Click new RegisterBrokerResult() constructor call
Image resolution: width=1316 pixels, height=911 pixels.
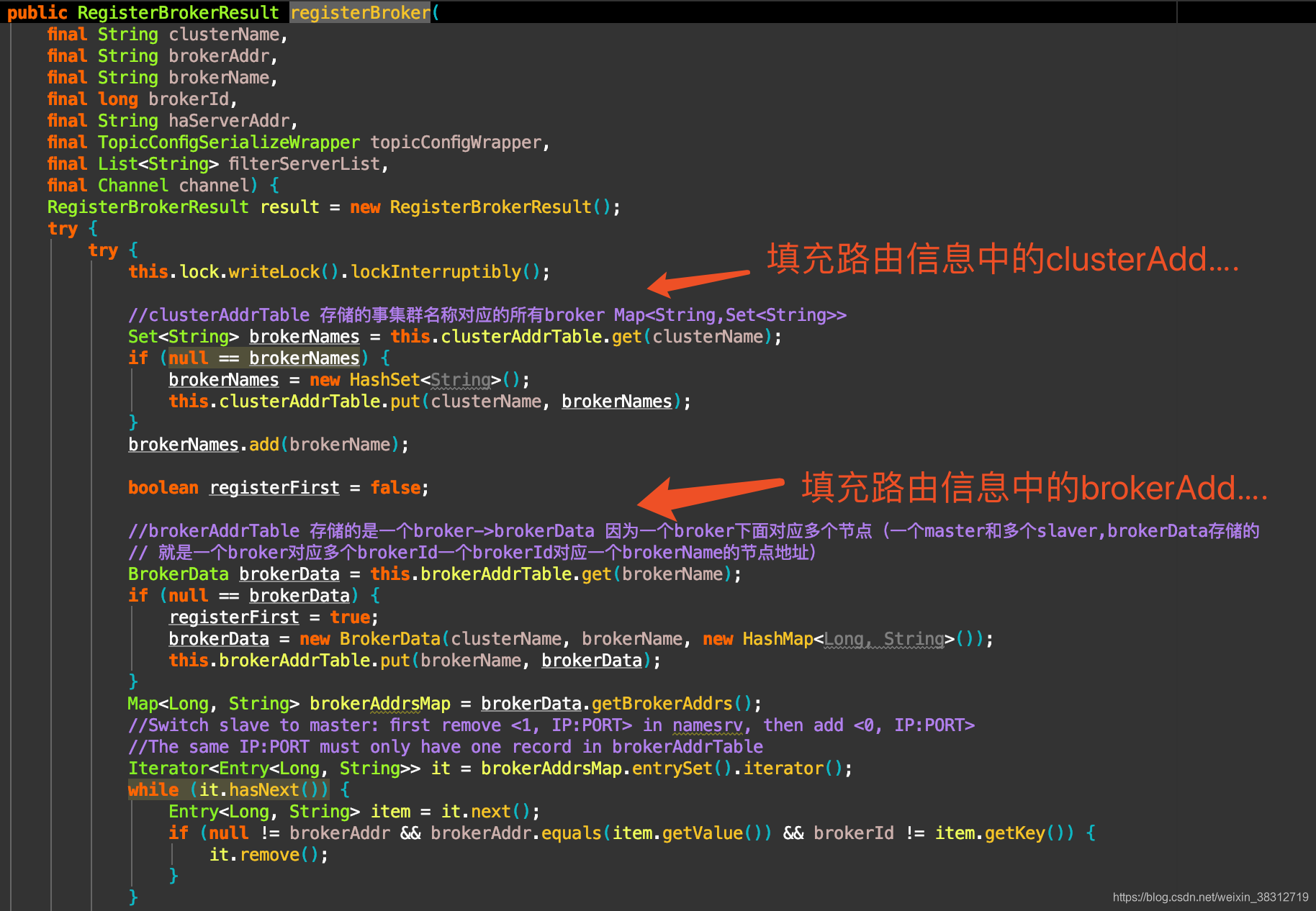[x=481, y=207]
